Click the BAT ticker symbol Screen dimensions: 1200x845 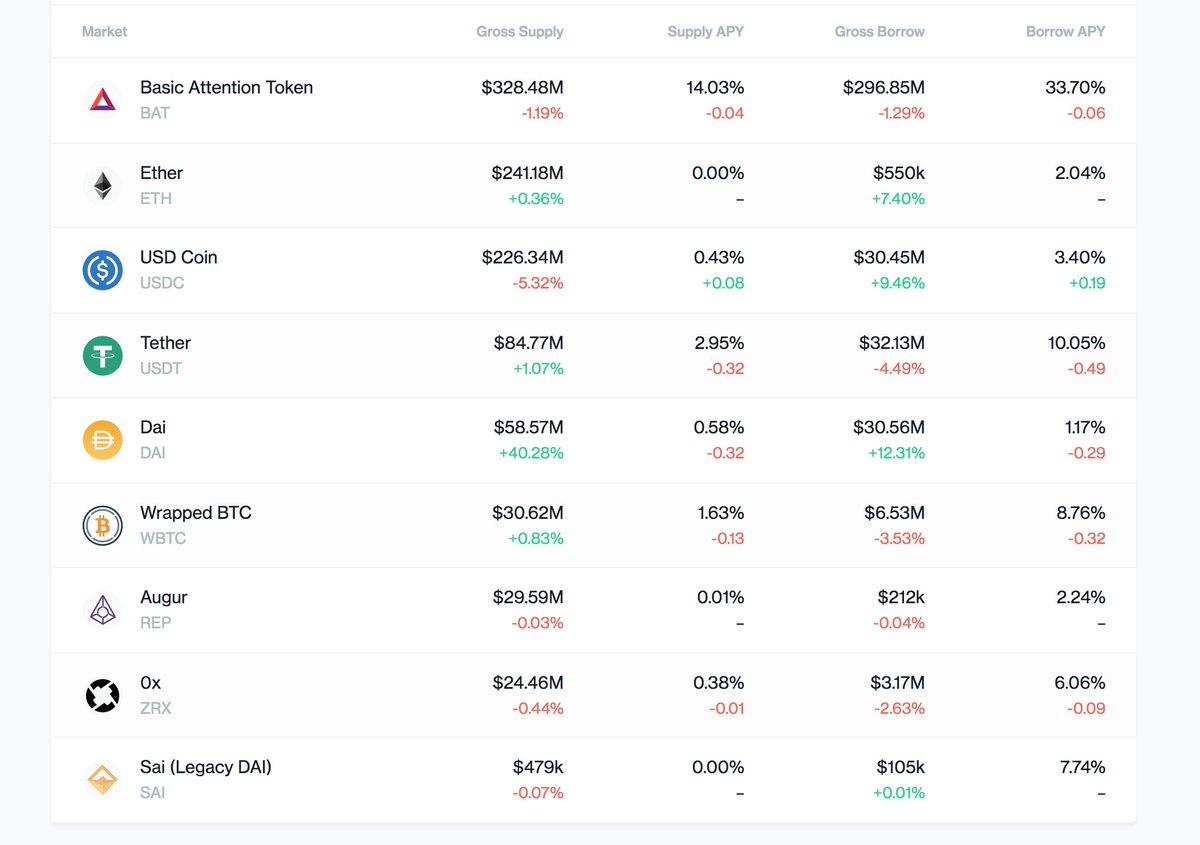click(155, 113)
